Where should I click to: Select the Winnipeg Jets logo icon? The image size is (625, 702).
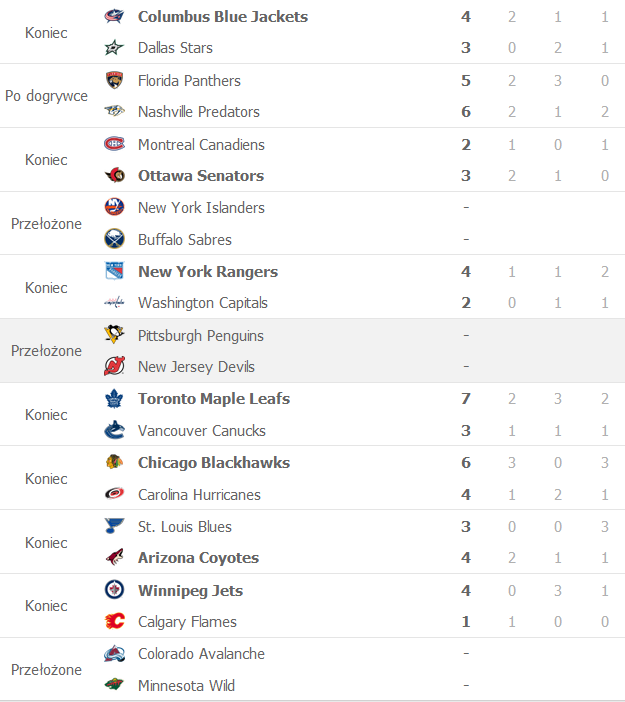[x=114, y=590]
